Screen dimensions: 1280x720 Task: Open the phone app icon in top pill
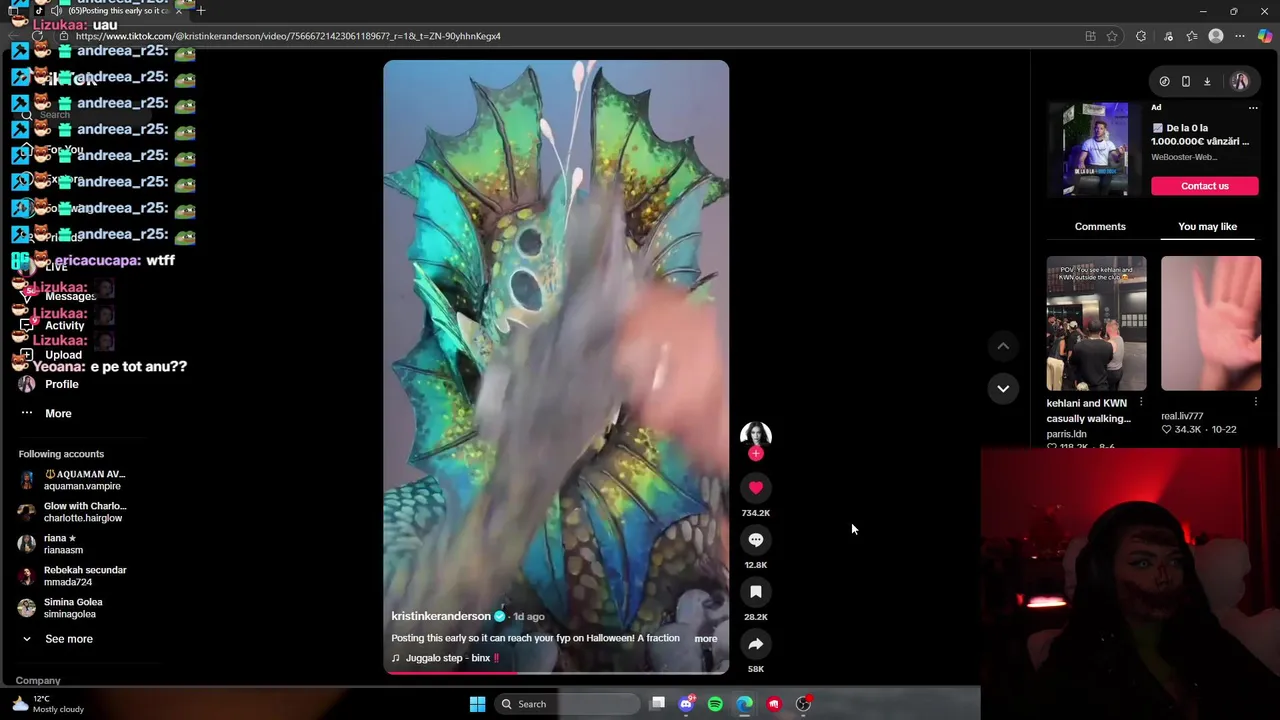1186,82
